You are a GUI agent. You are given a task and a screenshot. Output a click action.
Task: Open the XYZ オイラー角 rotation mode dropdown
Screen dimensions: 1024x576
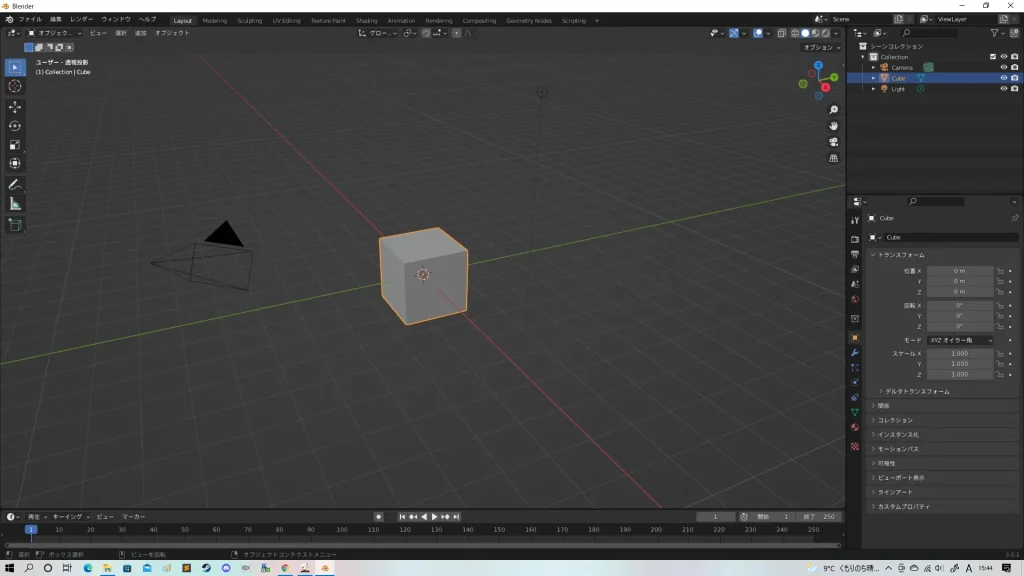pyautogui.click(x=960, y=340)
